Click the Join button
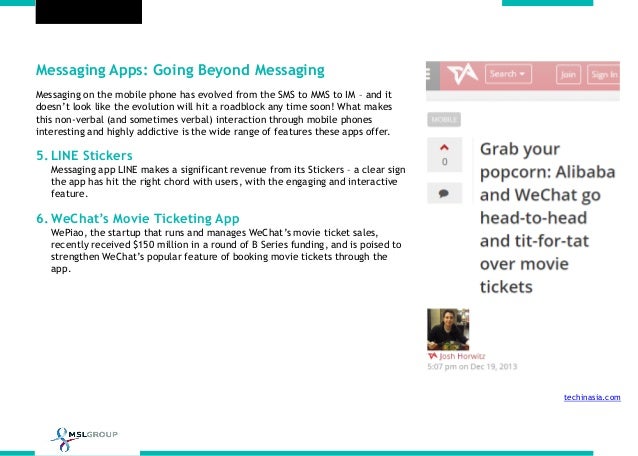 (568, 74)
